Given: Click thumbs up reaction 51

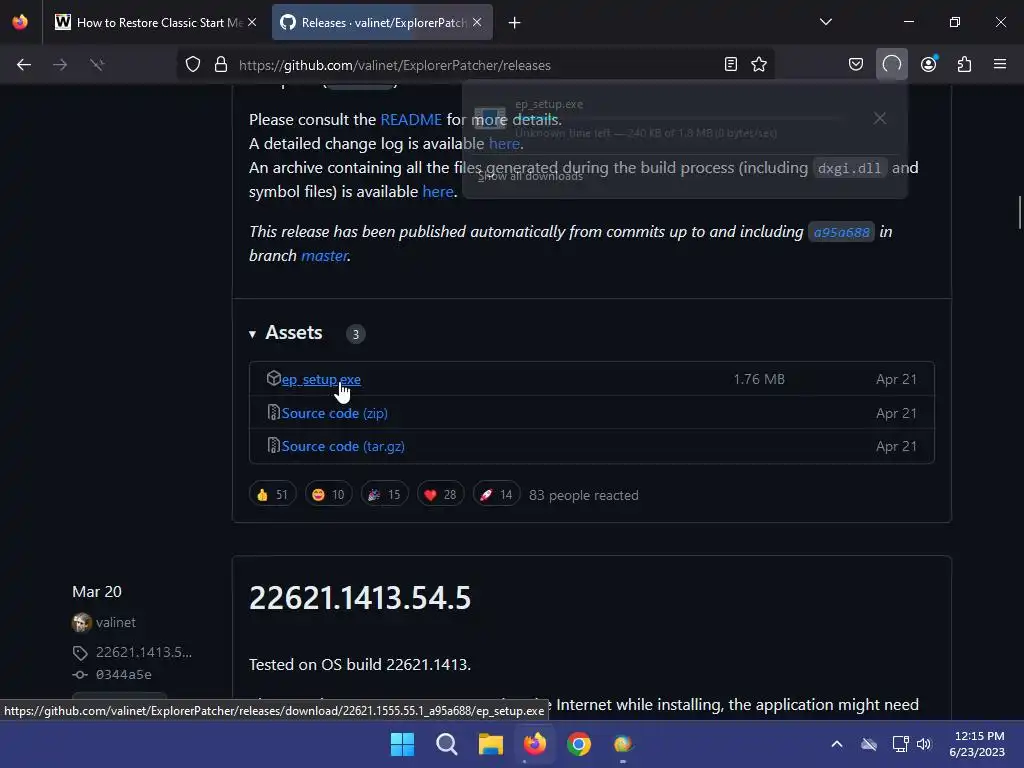Looking at the screenshot, I should coord(272,494).
